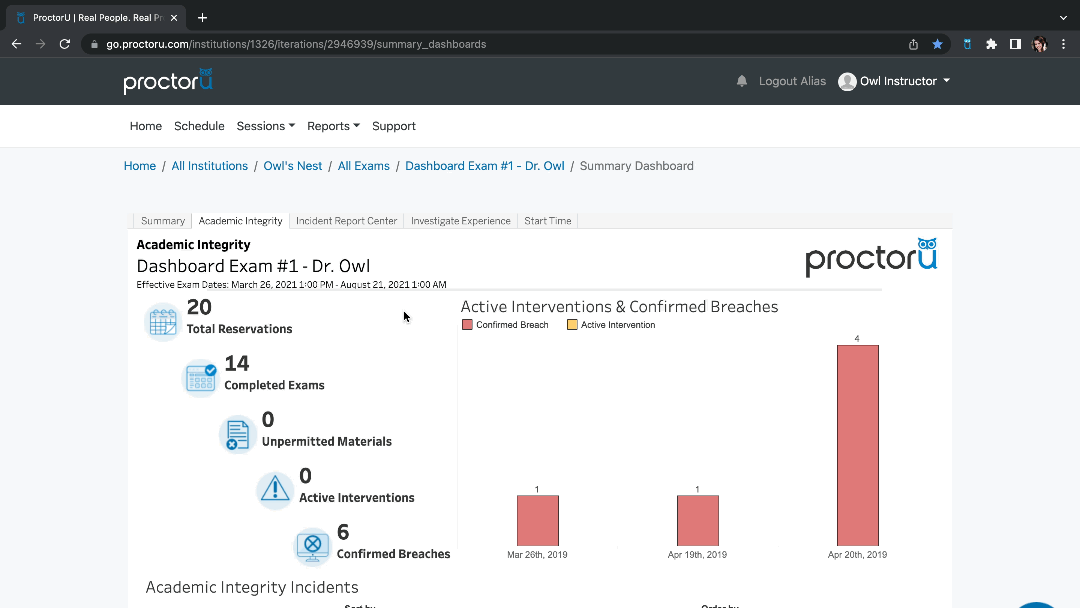Viewport: 1080px width, 608px height.
Task: Go back with browser back arrow
Action: (x=17, y=44)
